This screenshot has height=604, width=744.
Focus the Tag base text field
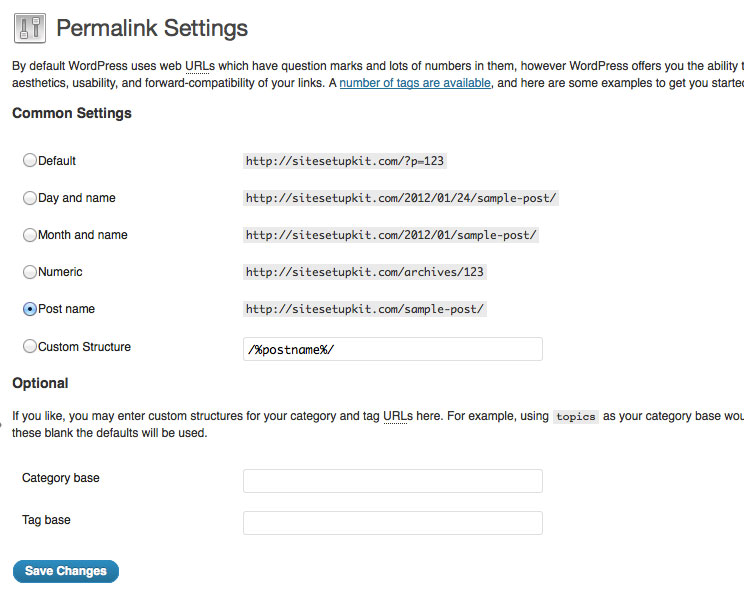(393, 523)
